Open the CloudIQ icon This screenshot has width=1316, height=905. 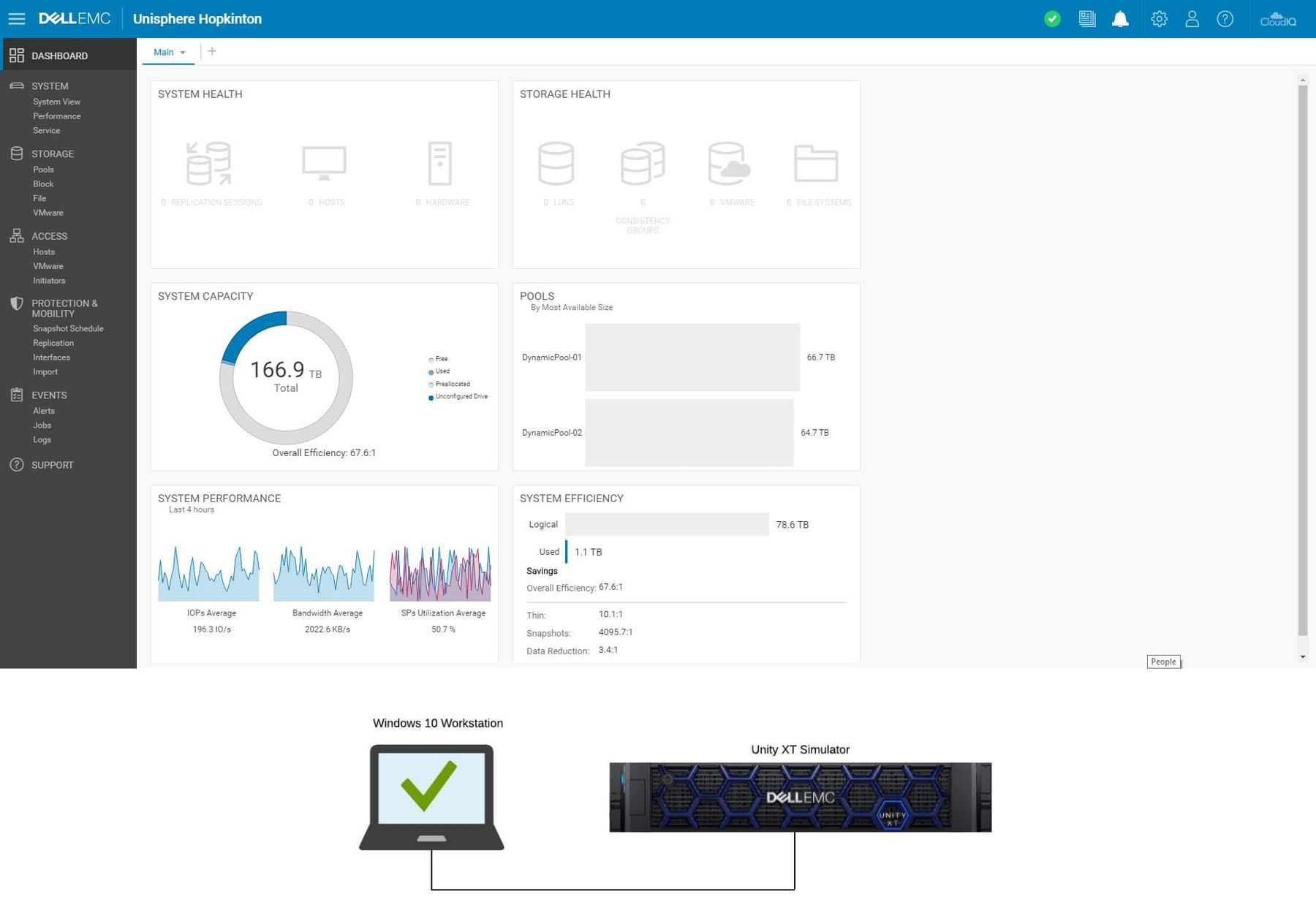tap(1278, 19)
